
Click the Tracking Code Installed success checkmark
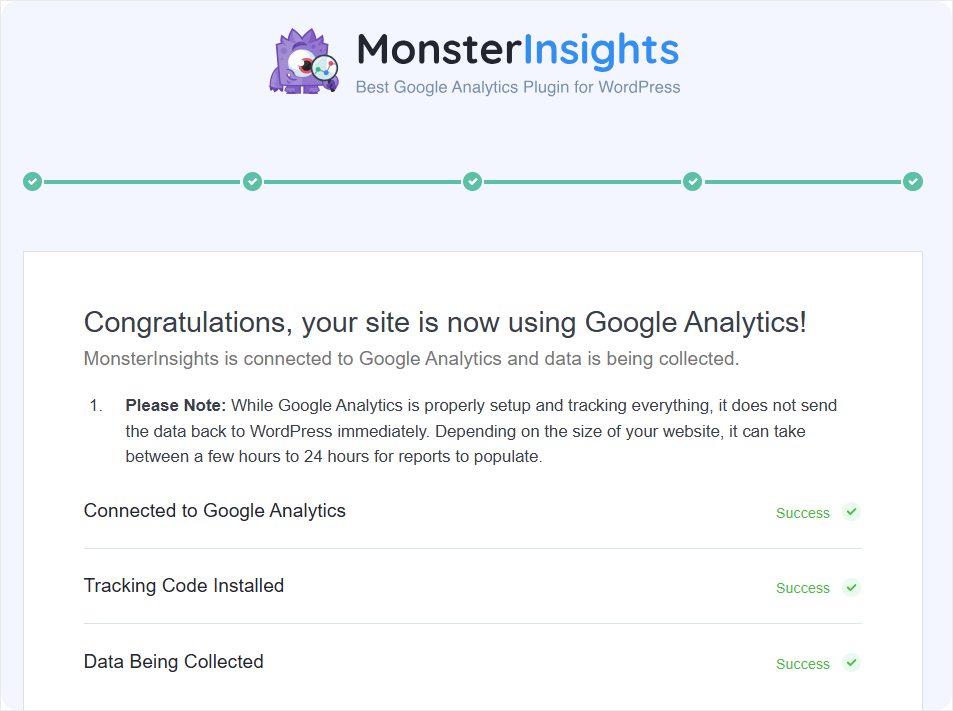click(852, 588)
